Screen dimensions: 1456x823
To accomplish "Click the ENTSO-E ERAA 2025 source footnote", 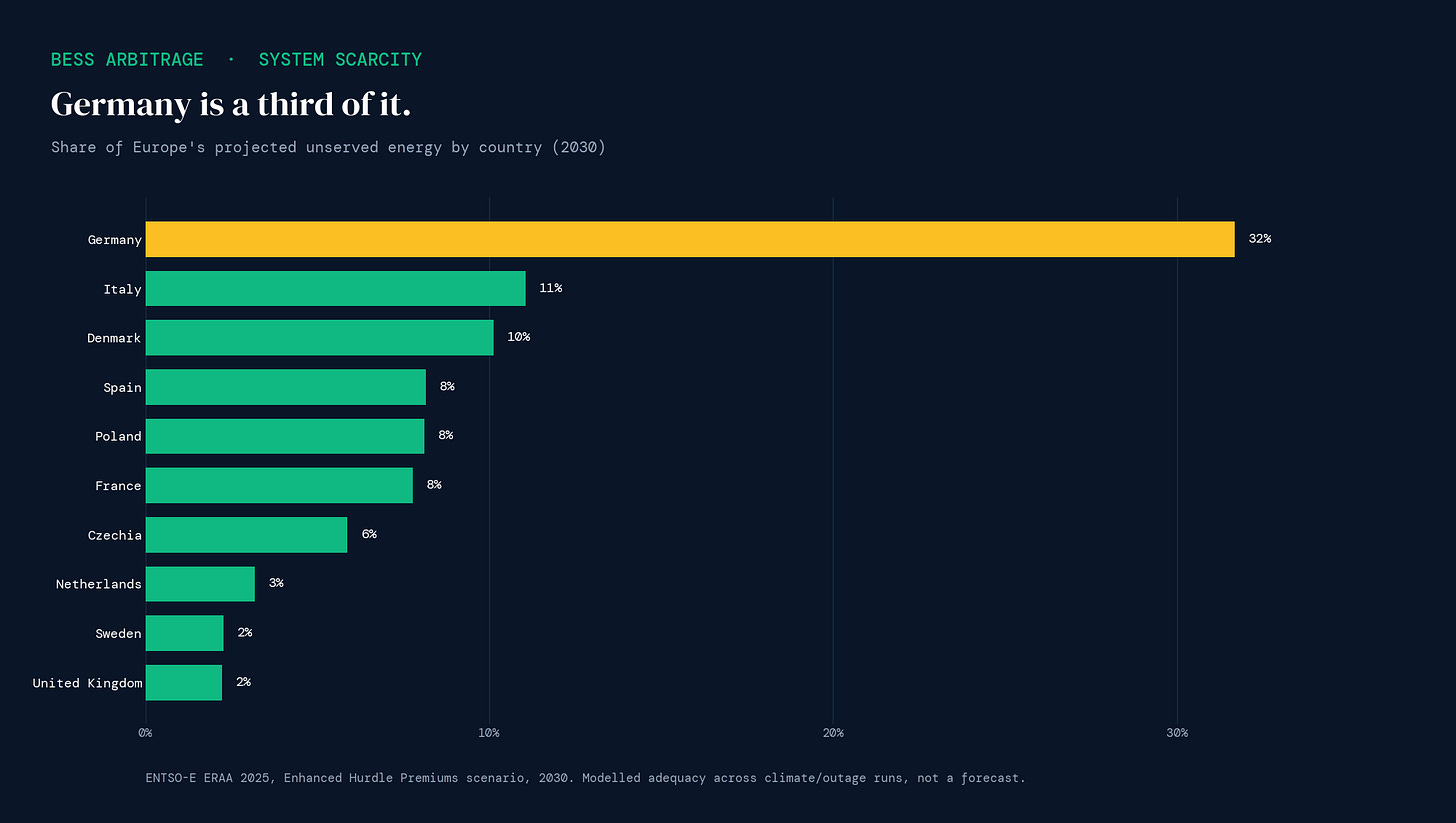I will (x=586, y=778).
